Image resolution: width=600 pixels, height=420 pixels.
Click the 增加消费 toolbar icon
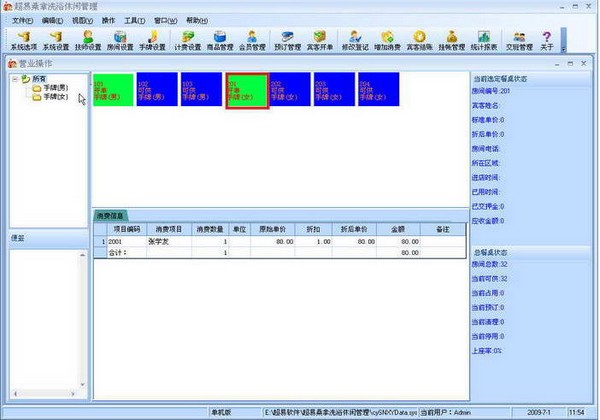[x=387, y=40]
